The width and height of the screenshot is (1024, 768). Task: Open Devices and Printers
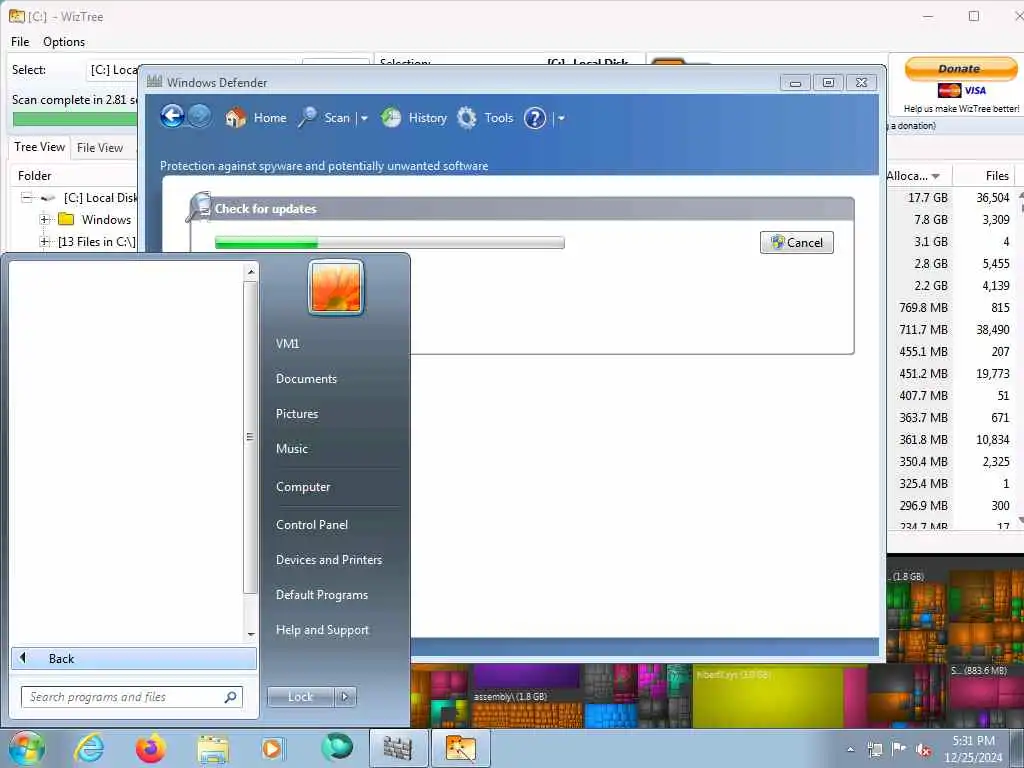[x=329, y=560]
